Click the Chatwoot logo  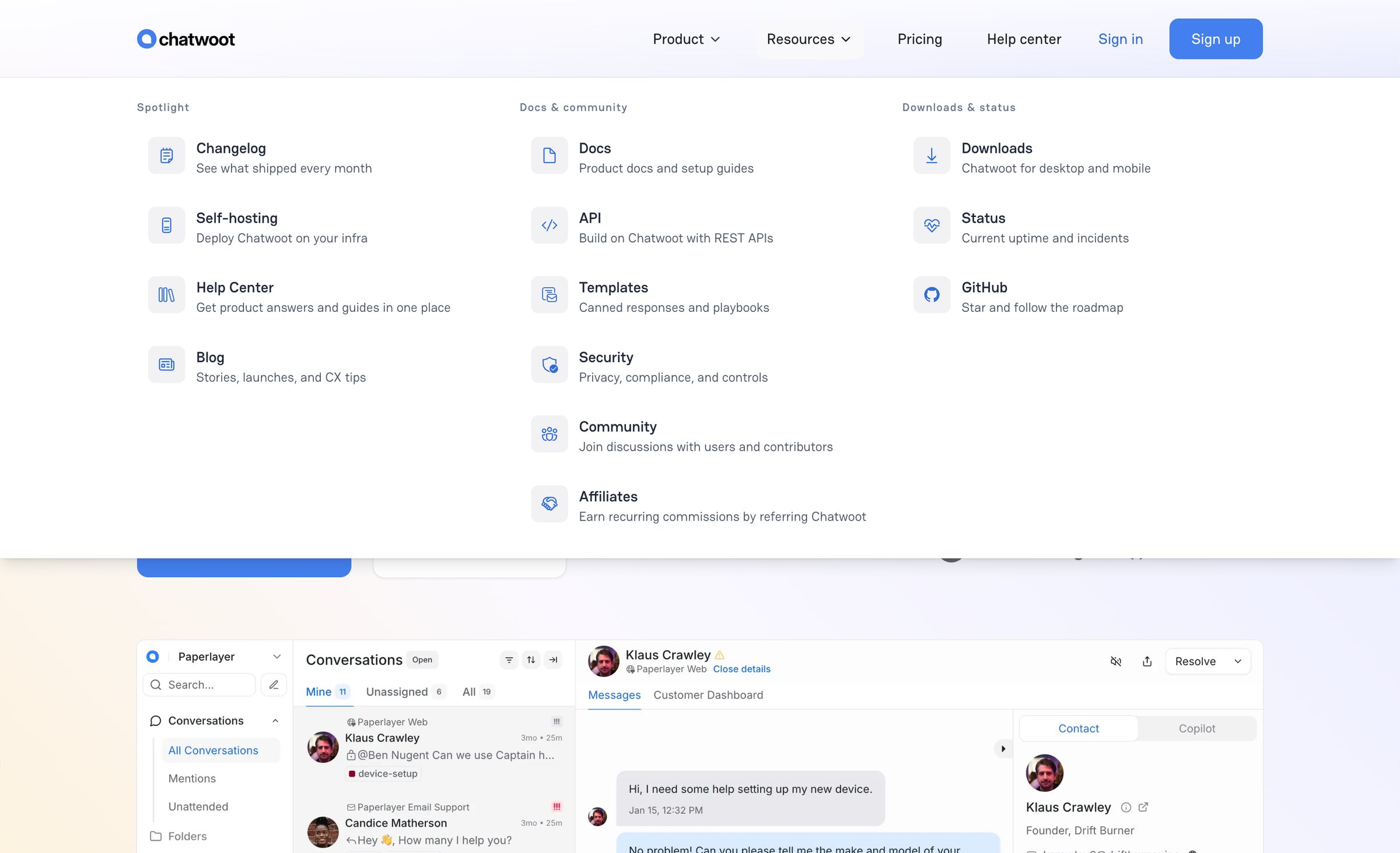(185, 39)
